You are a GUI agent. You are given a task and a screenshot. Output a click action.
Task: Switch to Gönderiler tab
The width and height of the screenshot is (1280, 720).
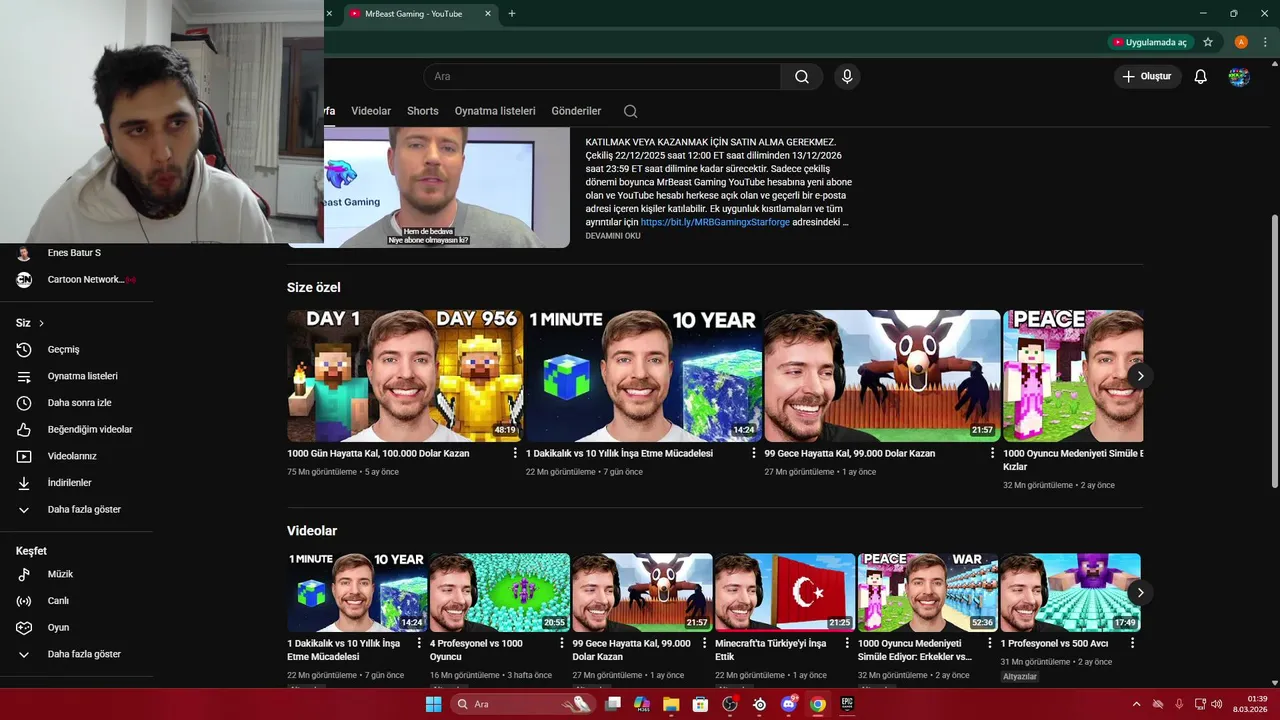pos(576,111)
